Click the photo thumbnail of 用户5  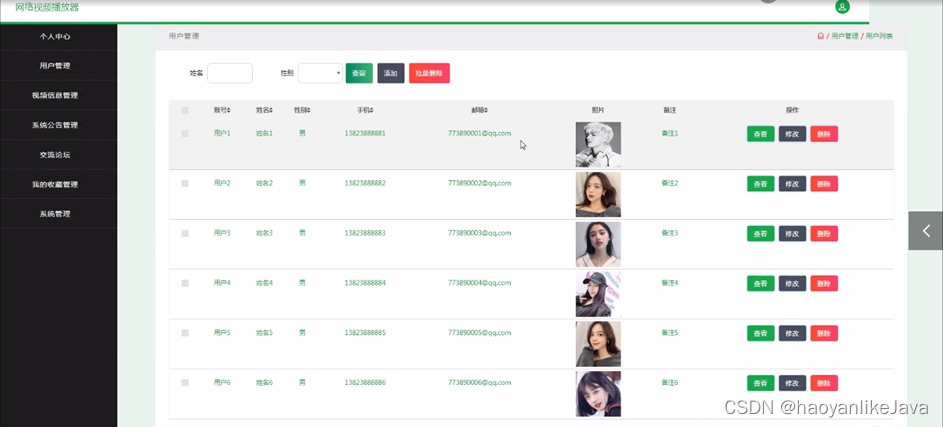tap(598, 344)
